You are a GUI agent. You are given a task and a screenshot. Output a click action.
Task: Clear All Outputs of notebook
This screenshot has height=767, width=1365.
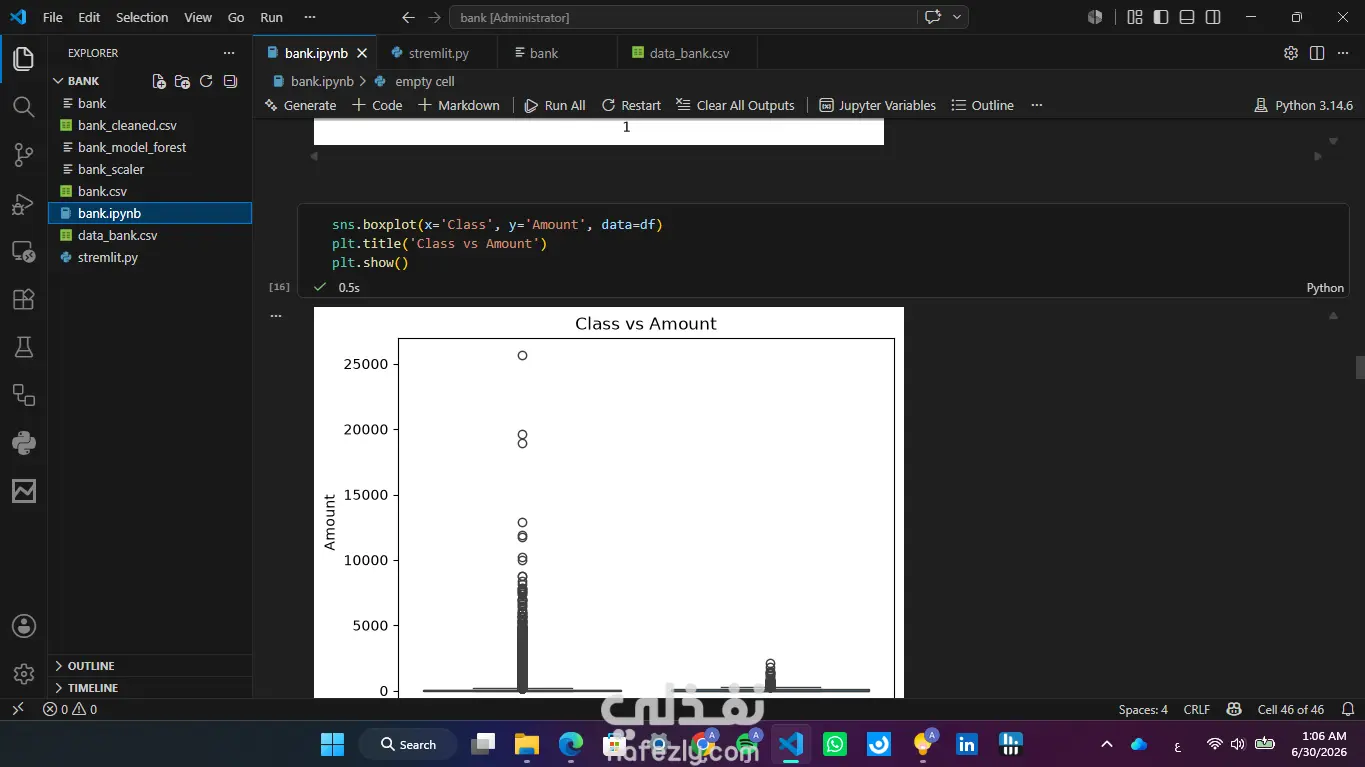[735, 105]
